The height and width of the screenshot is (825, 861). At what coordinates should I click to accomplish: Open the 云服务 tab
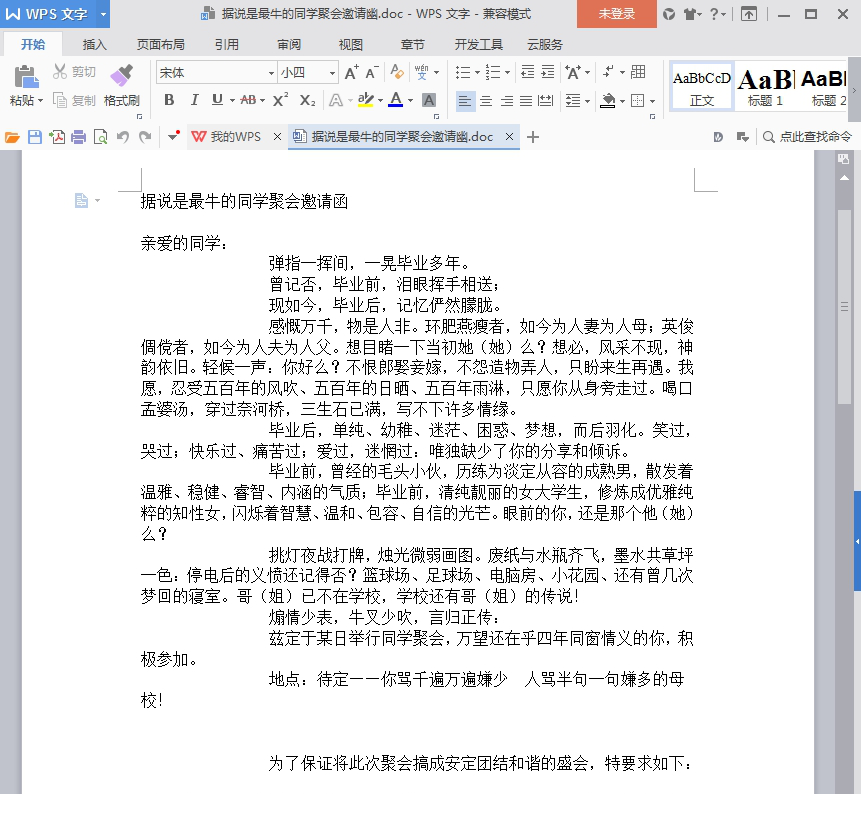[x=545, y=44]
